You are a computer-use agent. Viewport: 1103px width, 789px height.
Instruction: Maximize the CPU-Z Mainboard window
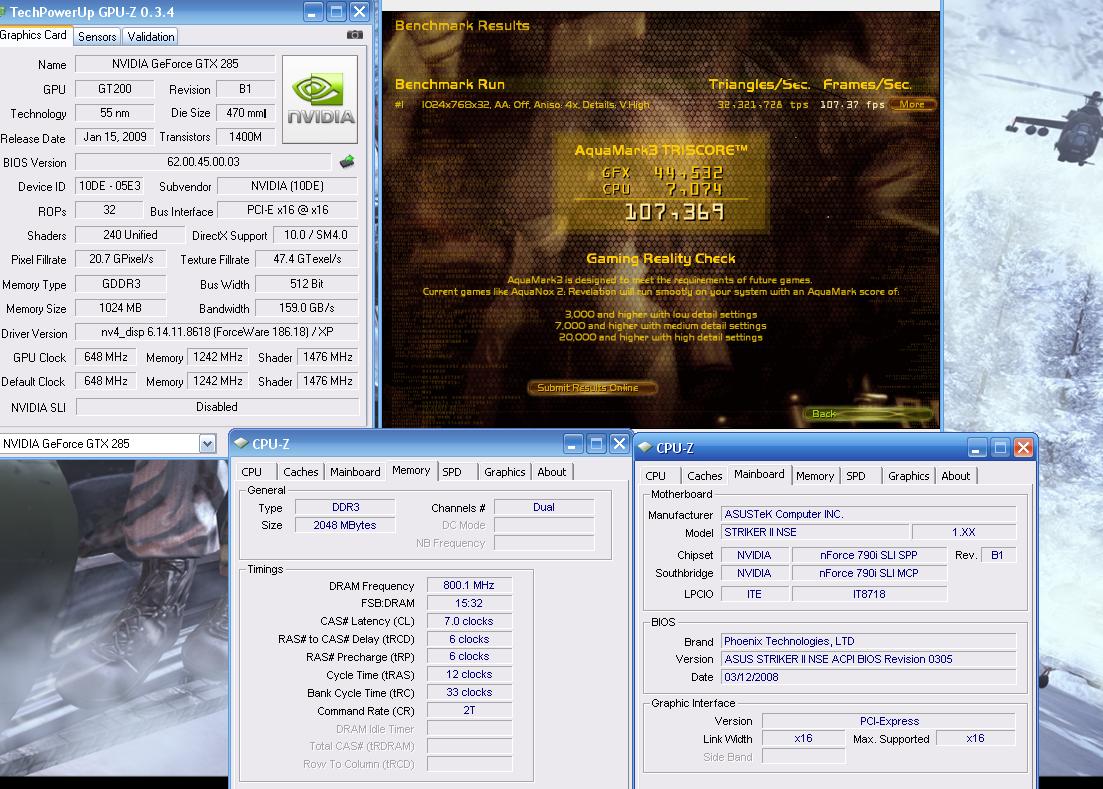point(1000,447)
